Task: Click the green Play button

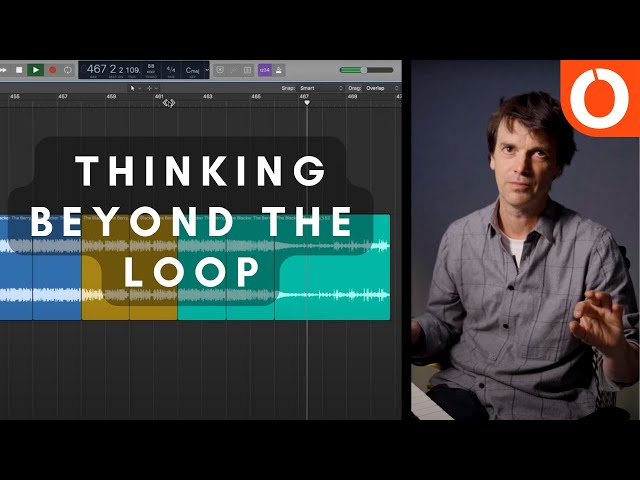Action: 36,70
